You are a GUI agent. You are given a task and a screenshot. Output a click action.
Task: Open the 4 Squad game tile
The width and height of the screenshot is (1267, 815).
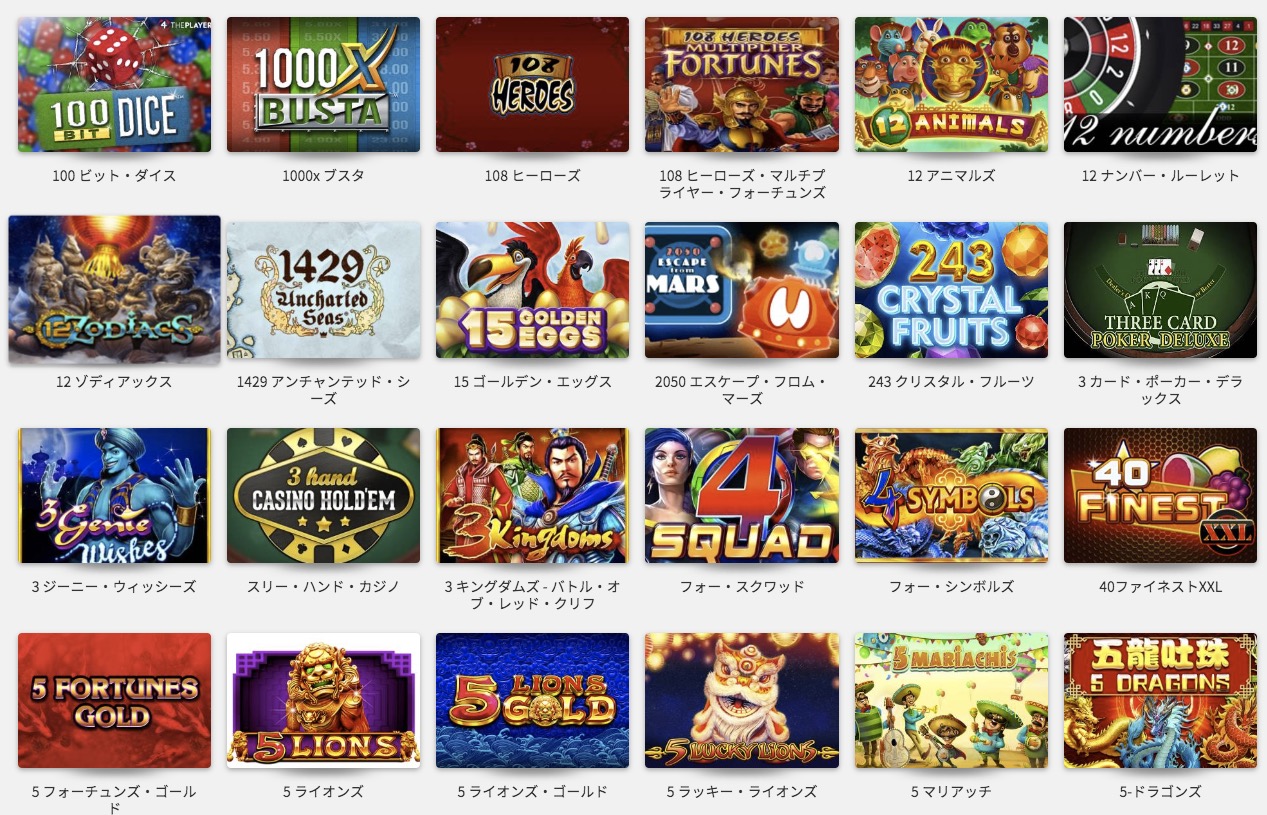[742, 496]
